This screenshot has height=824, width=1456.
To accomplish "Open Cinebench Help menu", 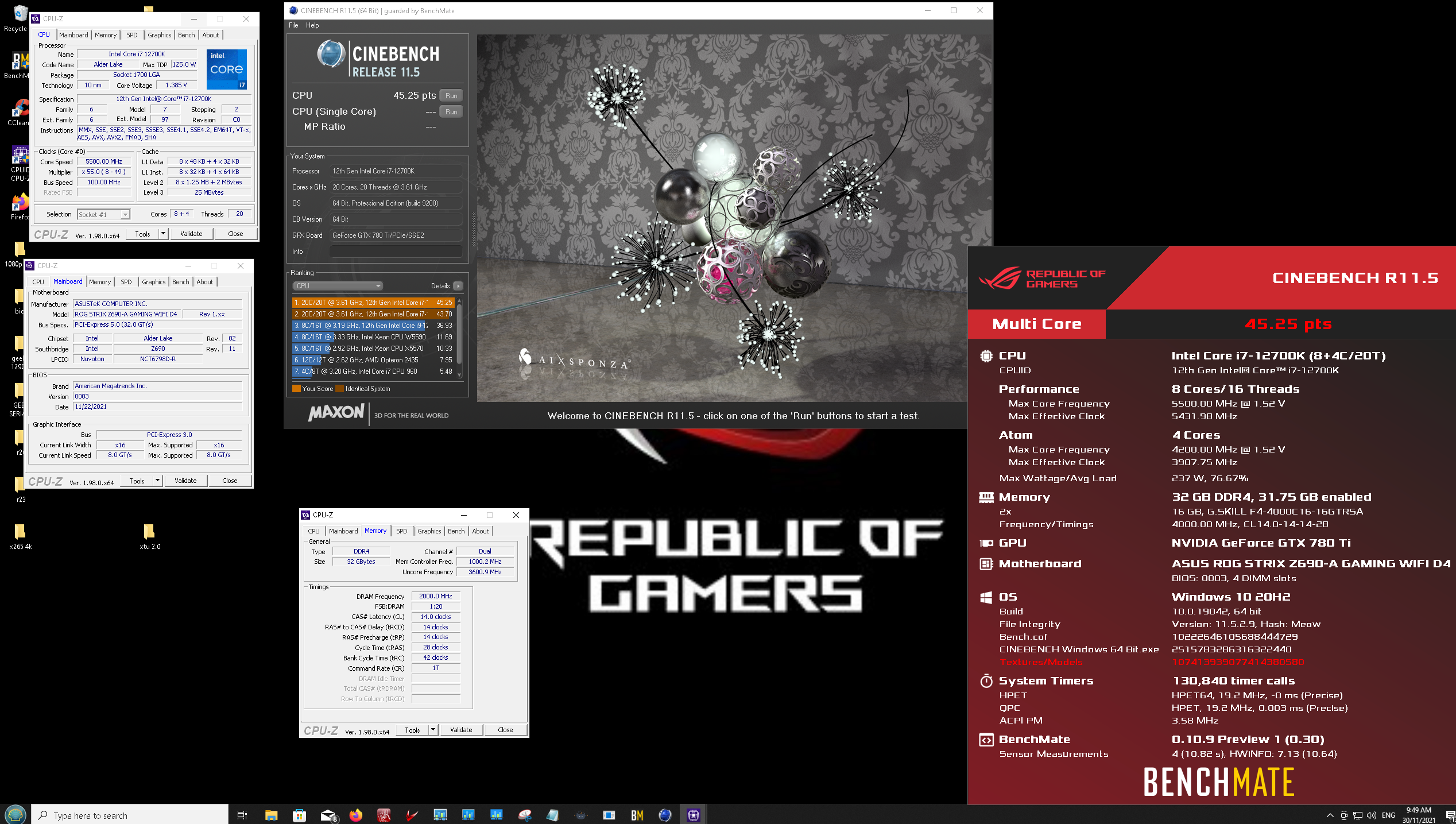I will tap(312, 25).
